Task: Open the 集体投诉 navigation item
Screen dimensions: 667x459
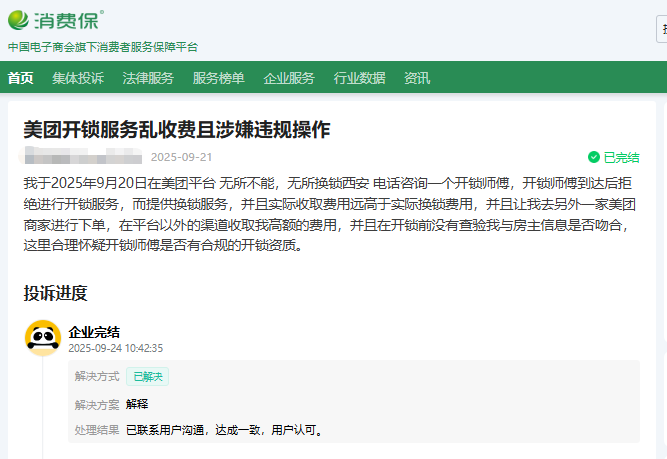Action: 77,78
